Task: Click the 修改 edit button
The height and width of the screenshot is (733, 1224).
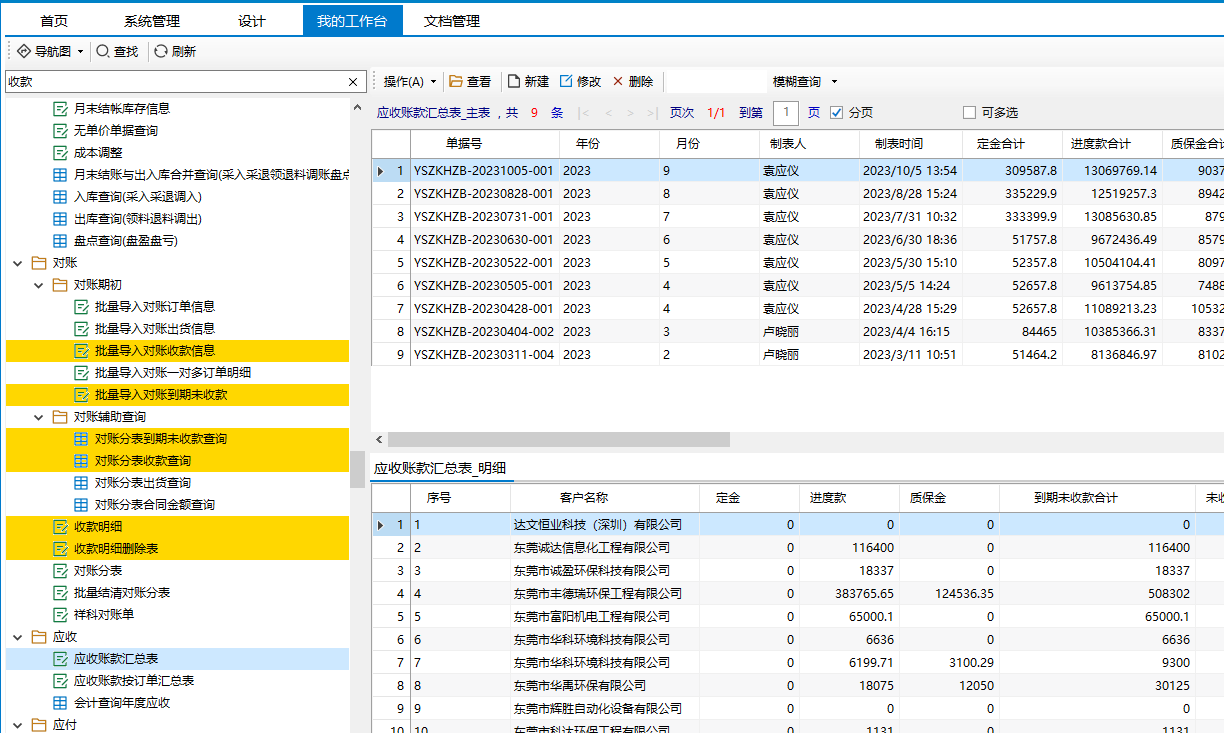Action: (x=580, y=81)
